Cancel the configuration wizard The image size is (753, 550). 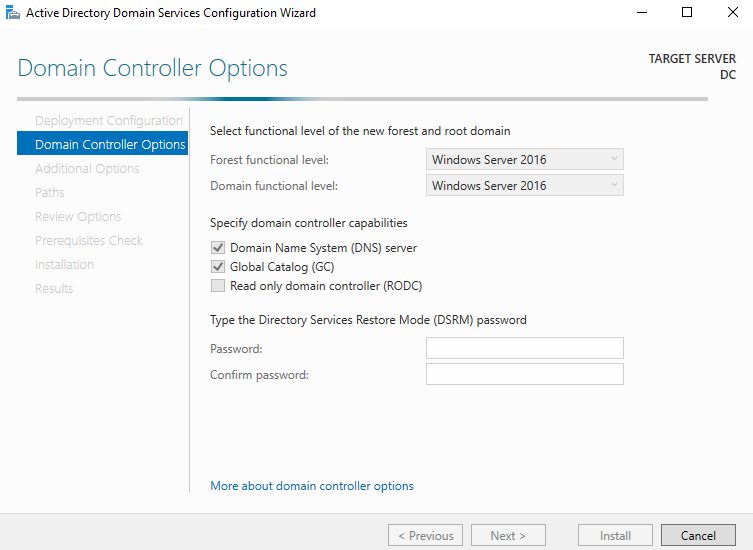pos(698,535)
